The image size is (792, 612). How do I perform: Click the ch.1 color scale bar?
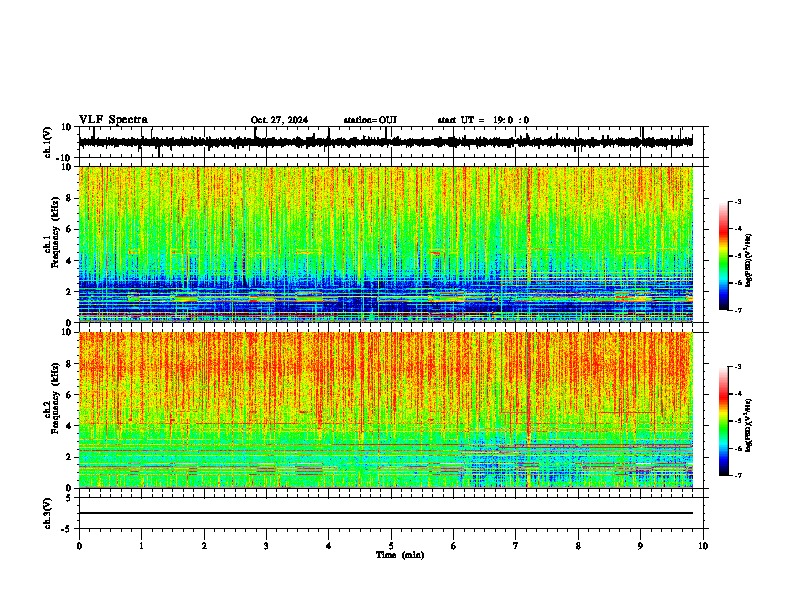click(724, 256)
